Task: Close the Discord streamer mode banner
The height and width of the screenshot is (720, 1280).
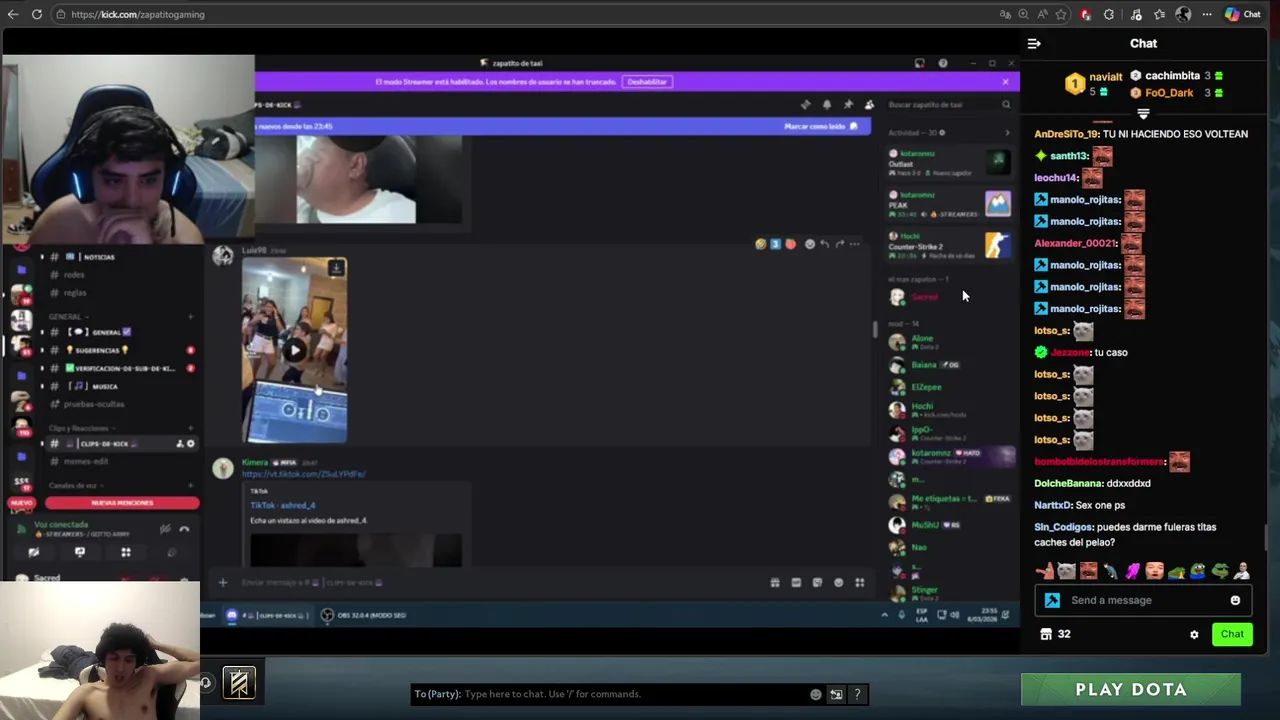Action: point(1005,82)
